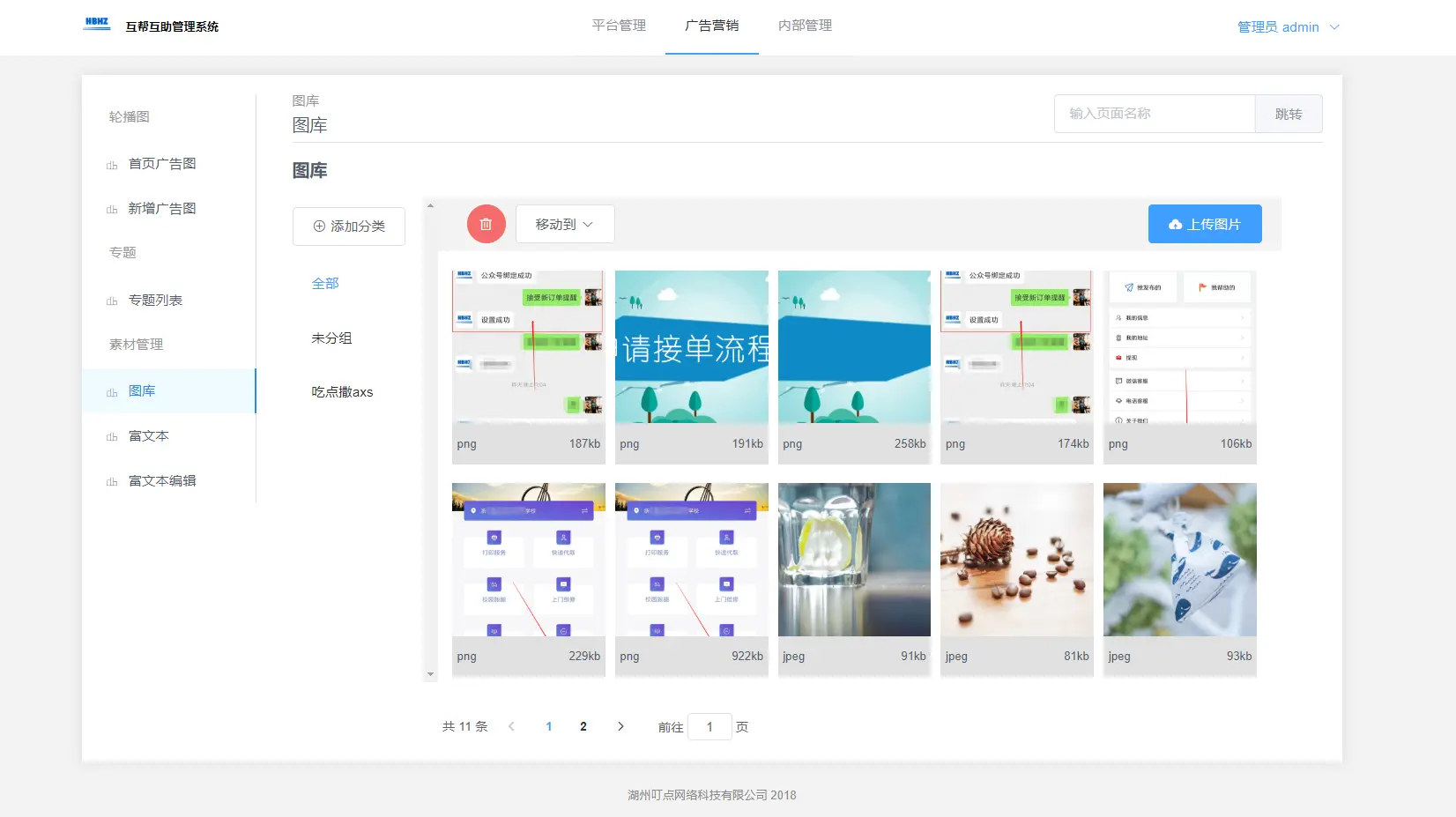This screenshot has width=1456, height=817.
Task: Click the red trash delete icon
Action: [x=486, y=225]
